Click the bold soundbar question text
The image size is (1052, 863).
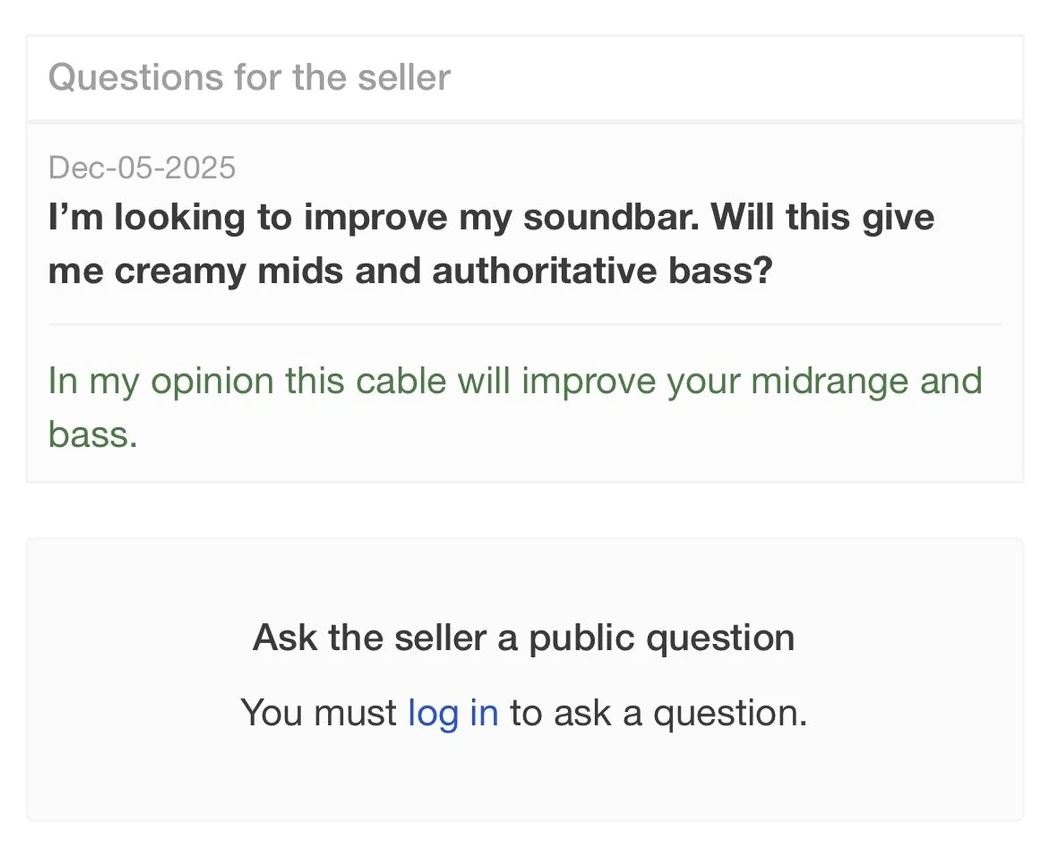coord(490,244)
